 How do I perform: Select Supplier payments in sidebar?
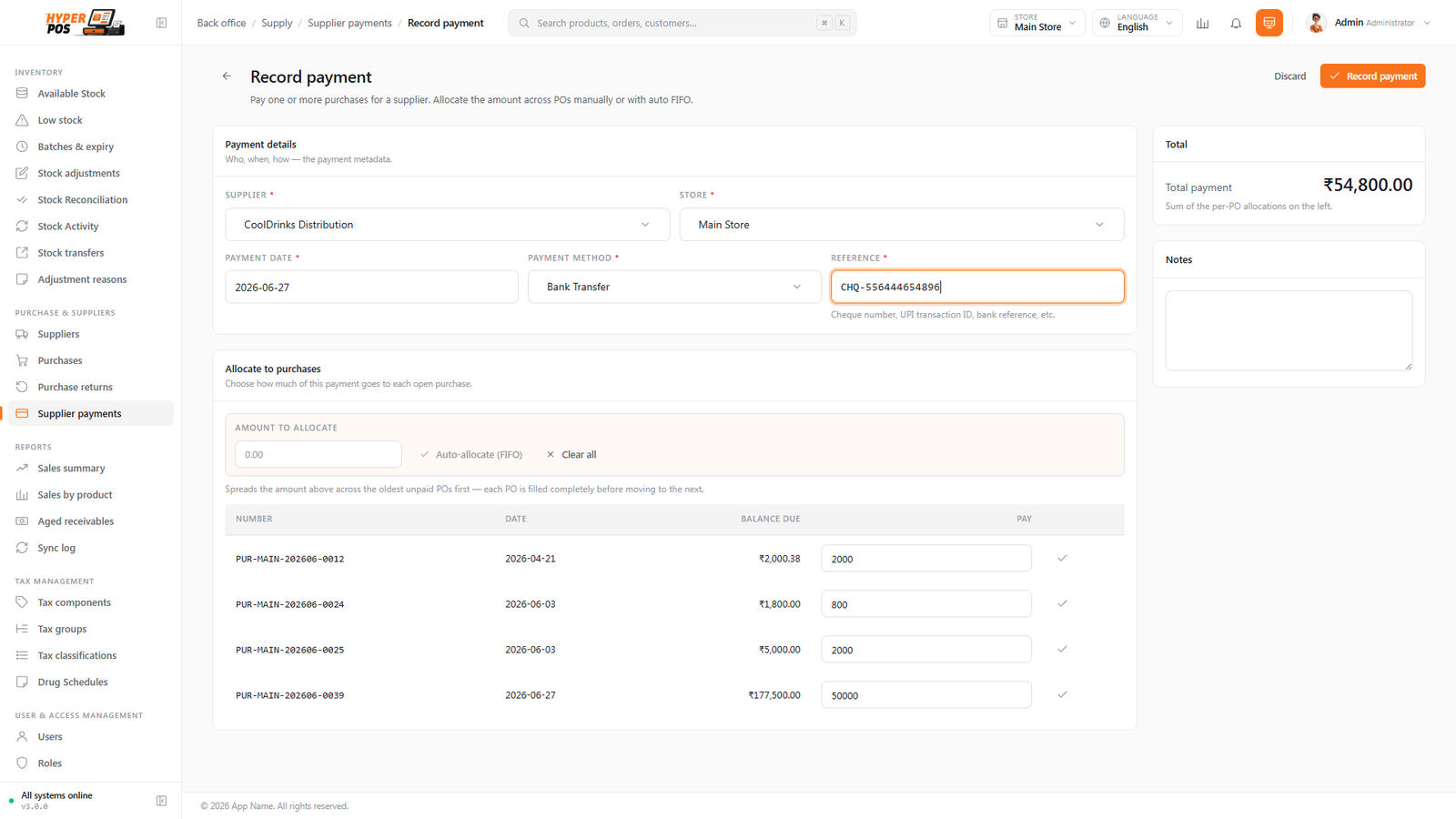pyautogui.click(x=90, y=413)
